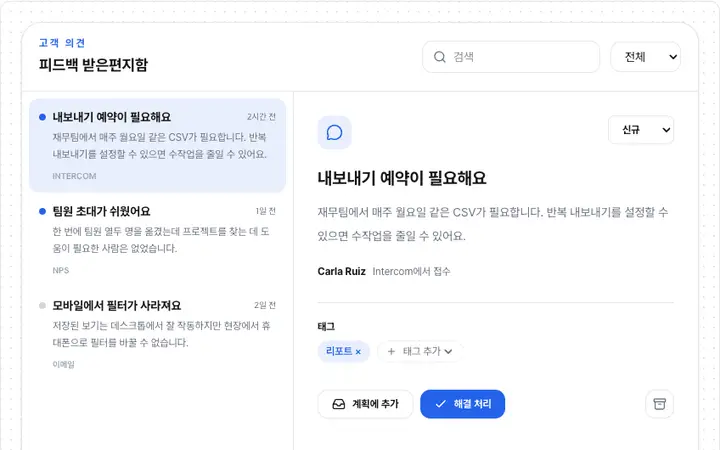This screenshot has width=720, height=450.
Task: Click unread dot on 내보내기 예약이 필요해요
Action: 42,117
